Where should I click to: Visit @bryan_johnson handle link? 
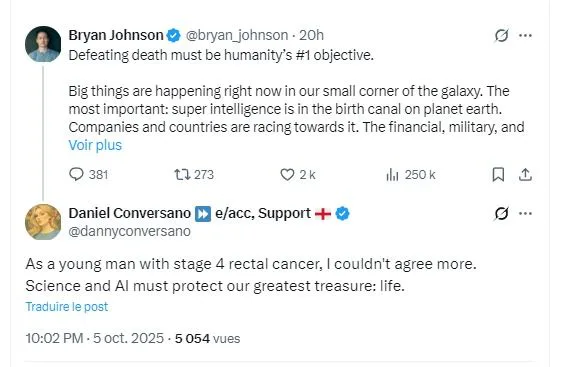click(237, 36)
